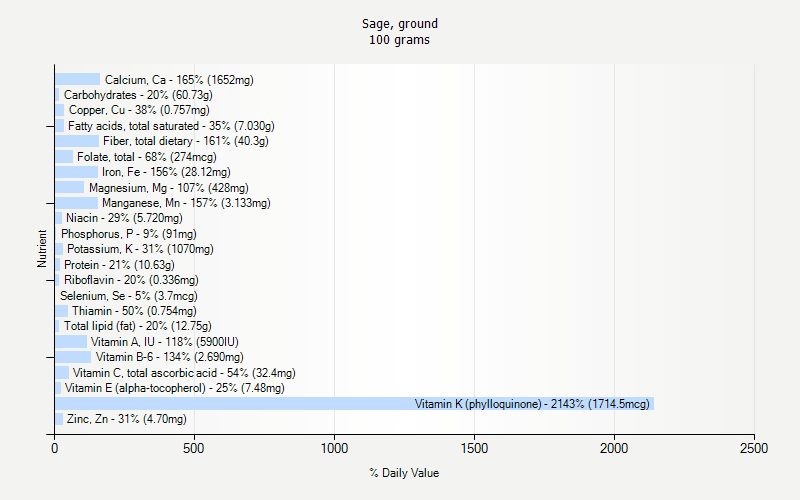Click the Folate, total bar
Image resolution: width=800 pixels, height=500 pixels.
64,156
